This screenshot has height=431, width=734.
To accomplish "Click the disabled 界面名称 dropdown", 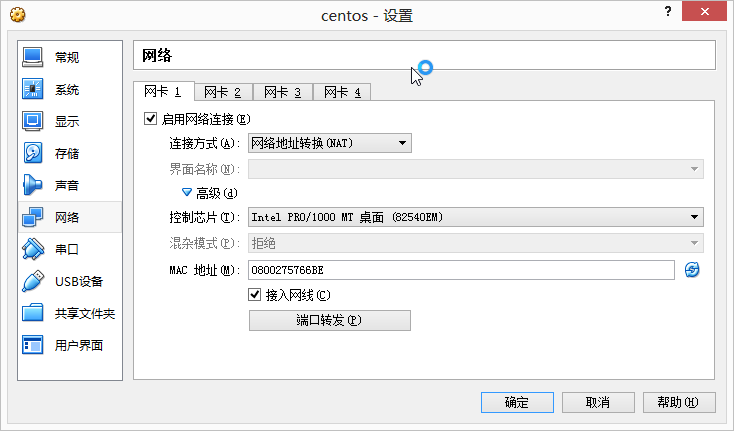I will point(476,169).
